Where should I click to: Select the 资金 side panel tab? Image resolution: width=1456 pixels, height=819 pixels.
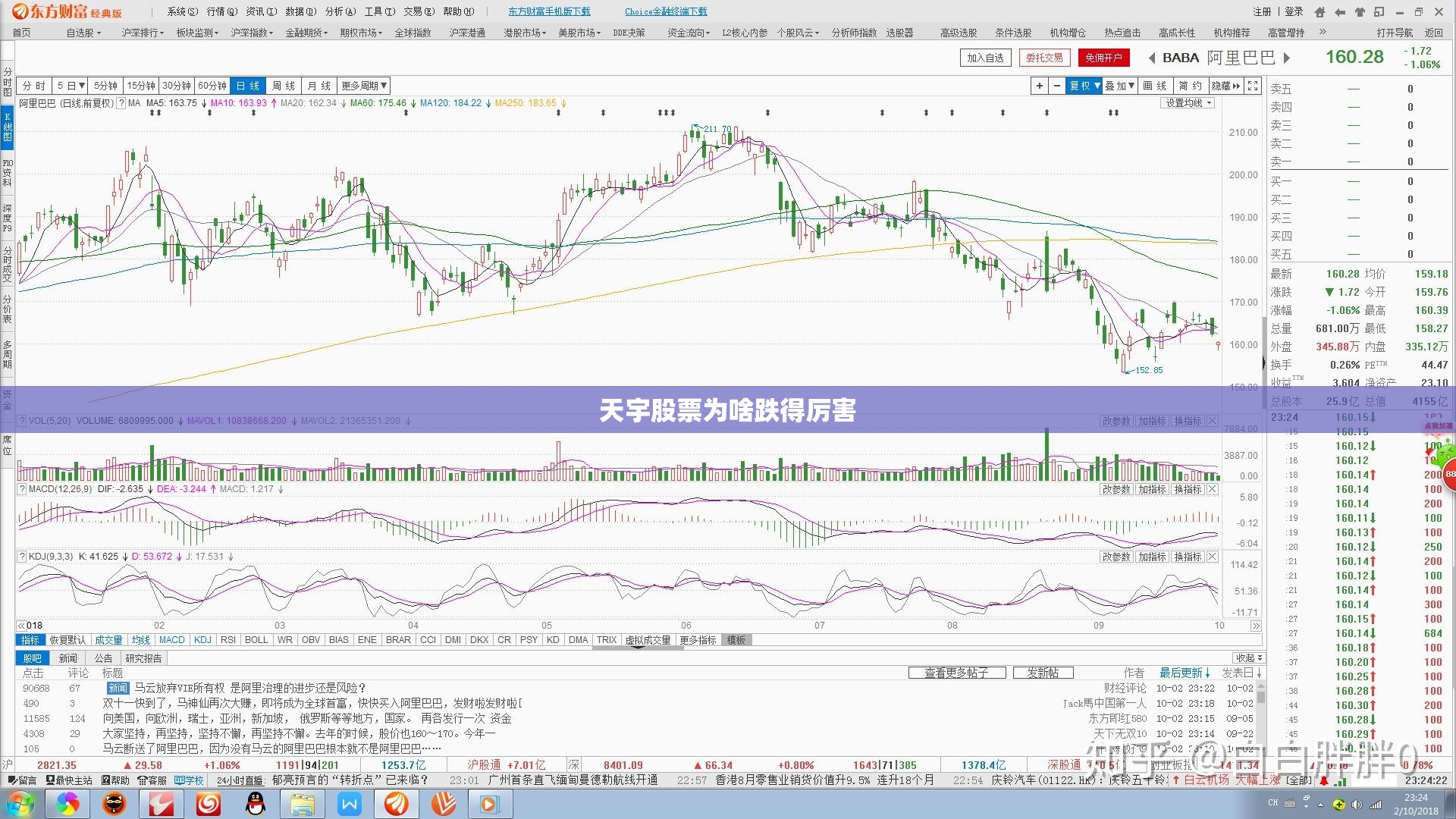point(7,400)
